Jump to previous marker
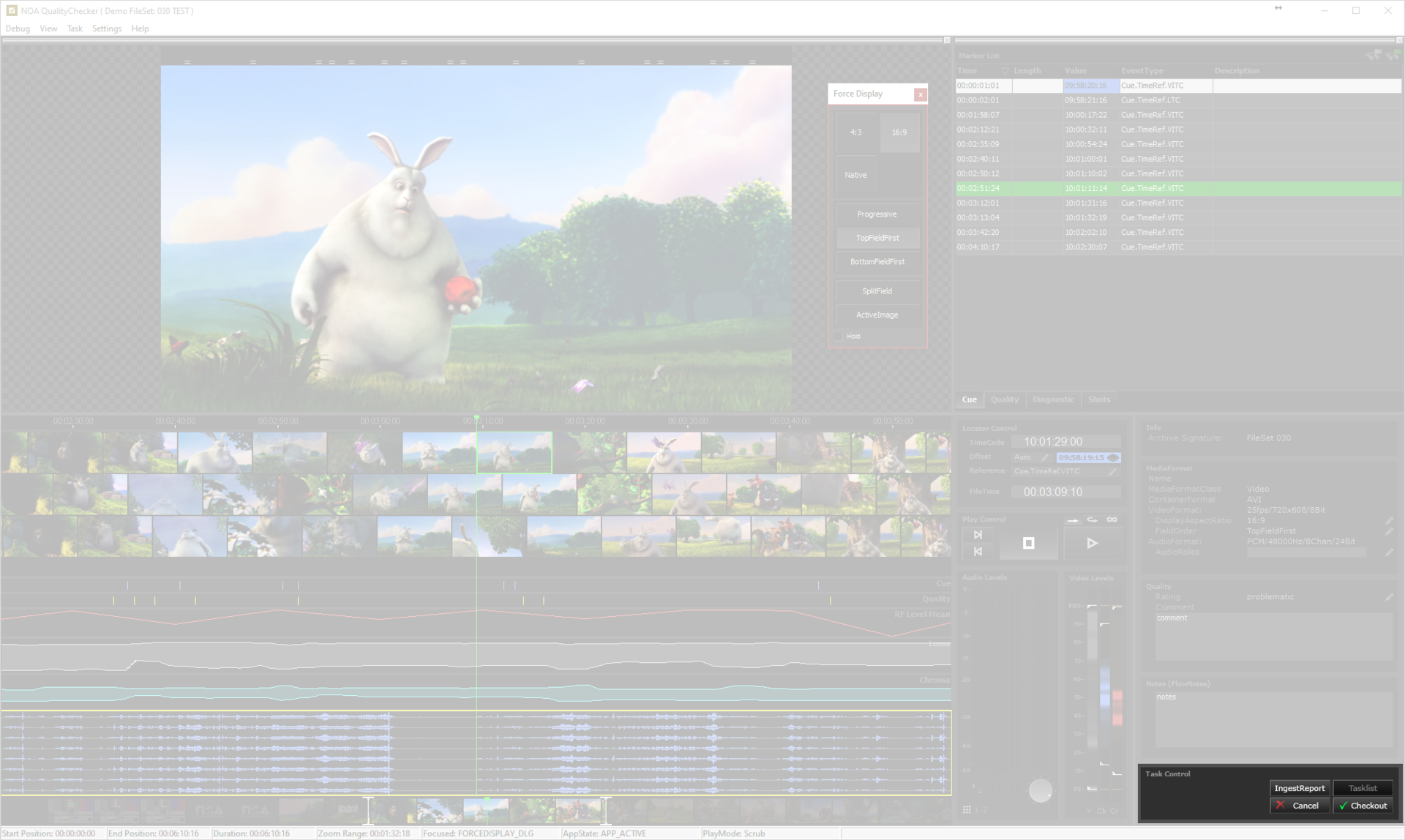 [978, 552]
